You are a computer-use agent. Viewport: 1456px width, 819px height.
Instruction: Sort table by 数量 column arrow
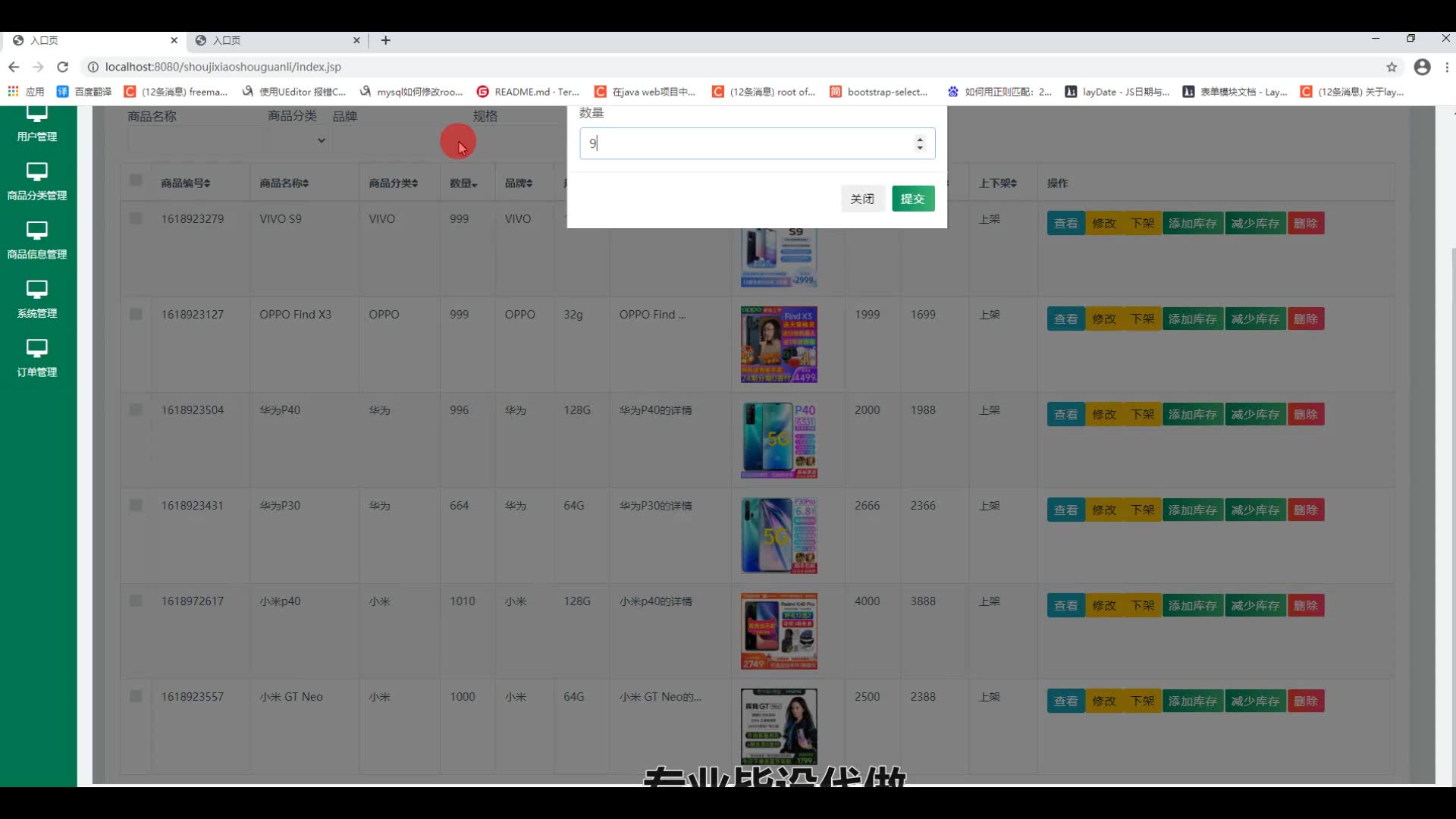pos(474,184)
